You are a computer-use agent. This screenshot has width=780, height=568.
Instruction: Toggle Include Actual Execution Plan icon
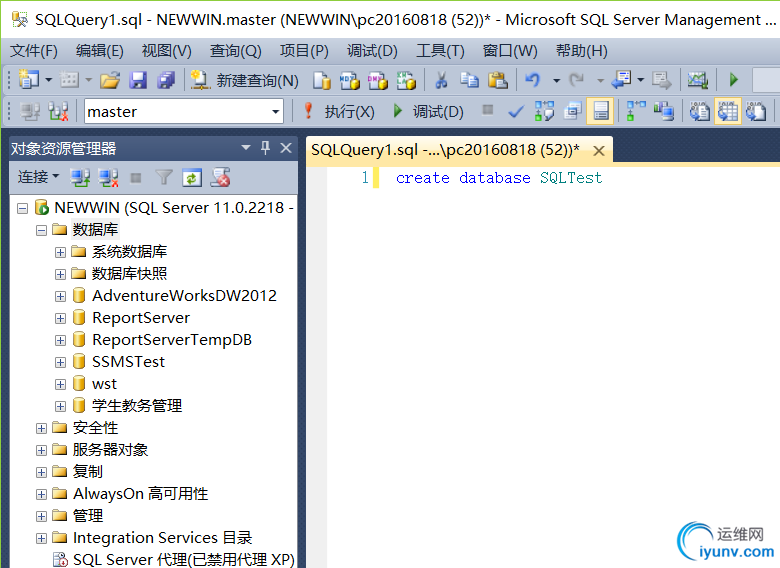point(636,111)
